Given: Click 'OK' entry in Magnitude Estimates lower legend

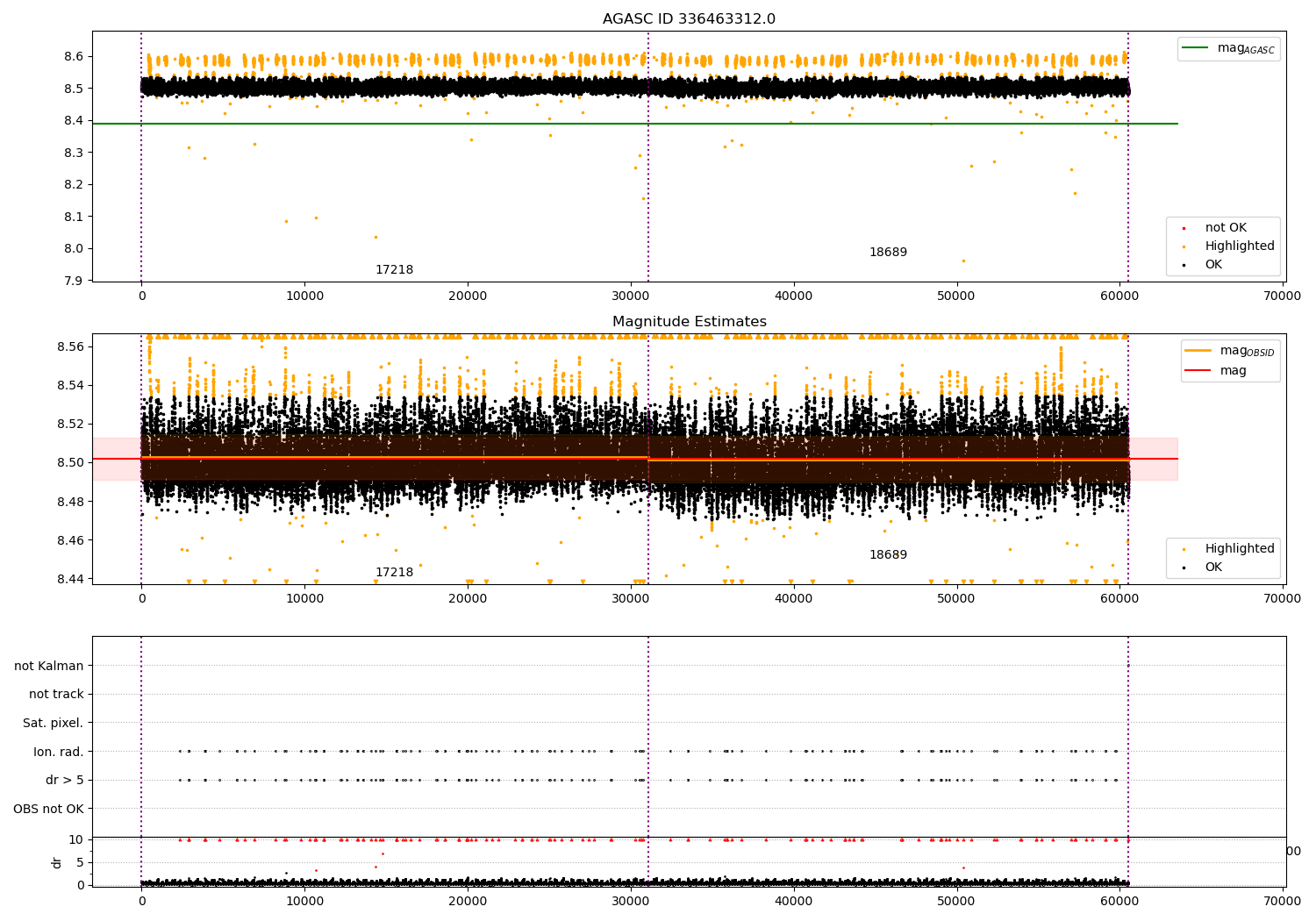Looking at the screenshot, I should pyautogui.click(x=1212, y=568).
